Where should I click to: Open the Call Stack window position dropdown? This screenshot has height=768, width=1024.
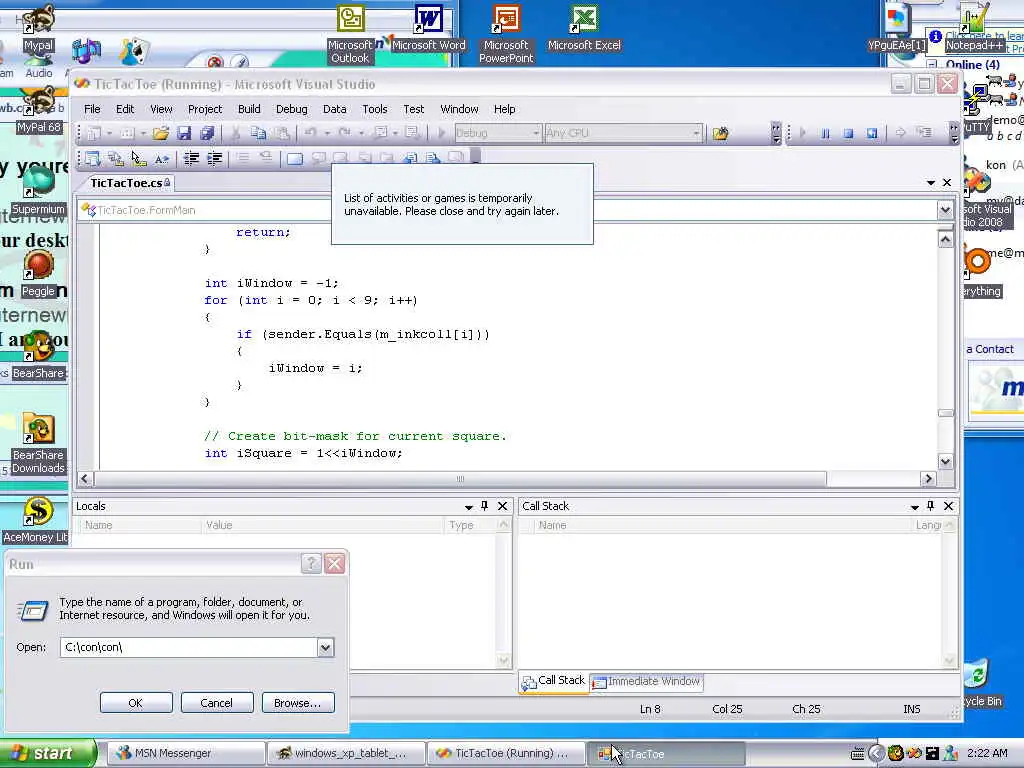point(914,507)
